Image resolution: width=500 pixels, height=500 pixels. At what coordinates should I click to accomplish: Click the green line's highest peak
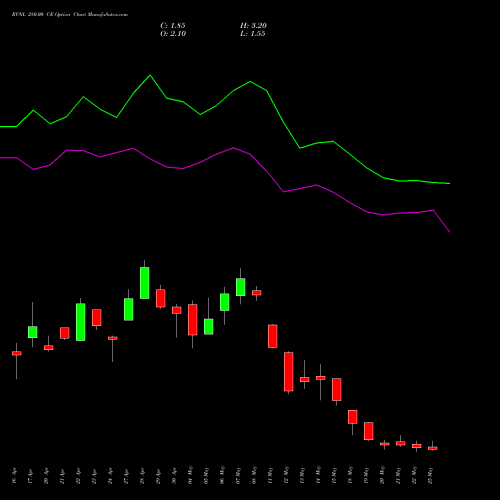[150, 75]
